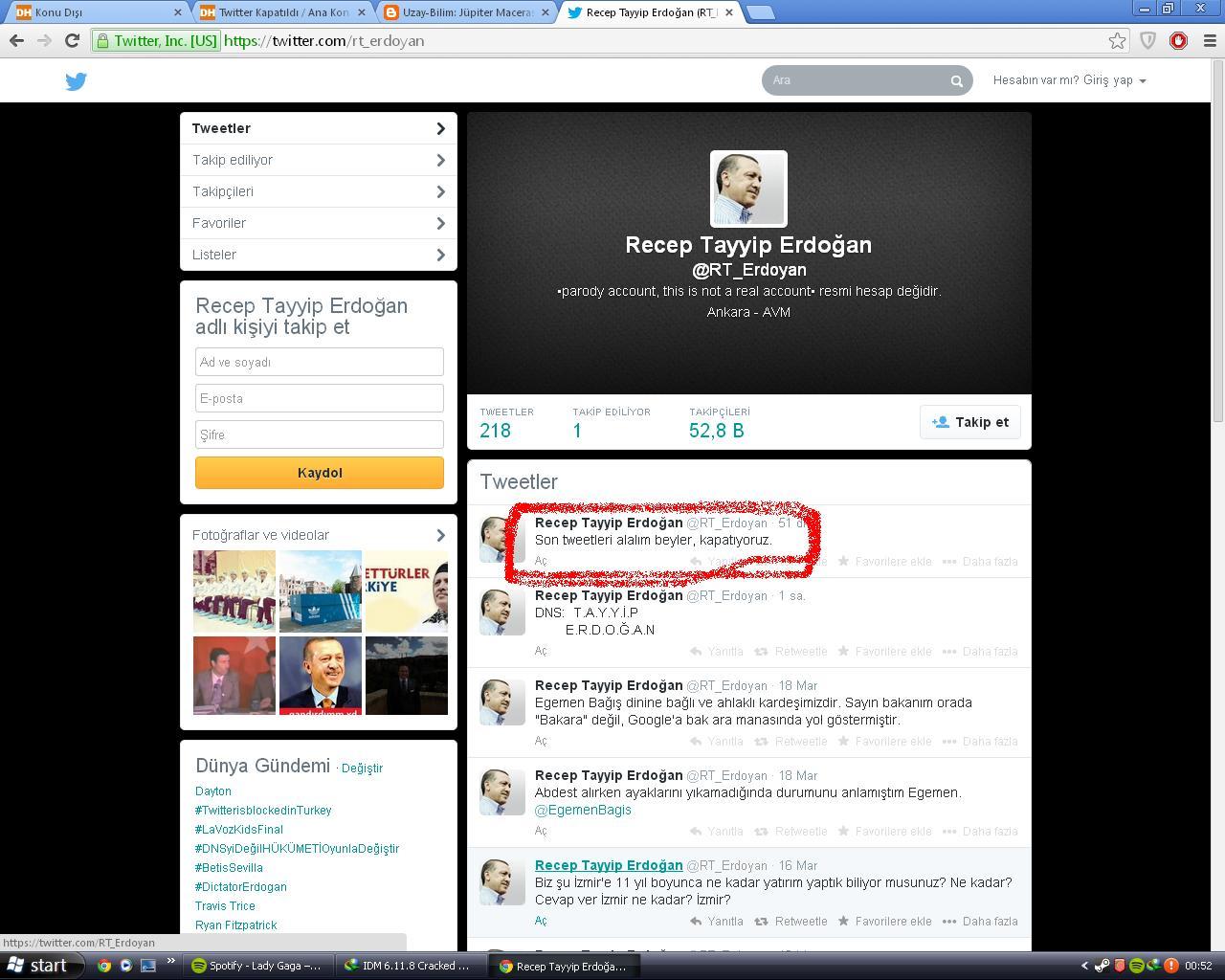Click the E-posta field
This screenshot has height=980, width=1225.
tap(320, 398)
